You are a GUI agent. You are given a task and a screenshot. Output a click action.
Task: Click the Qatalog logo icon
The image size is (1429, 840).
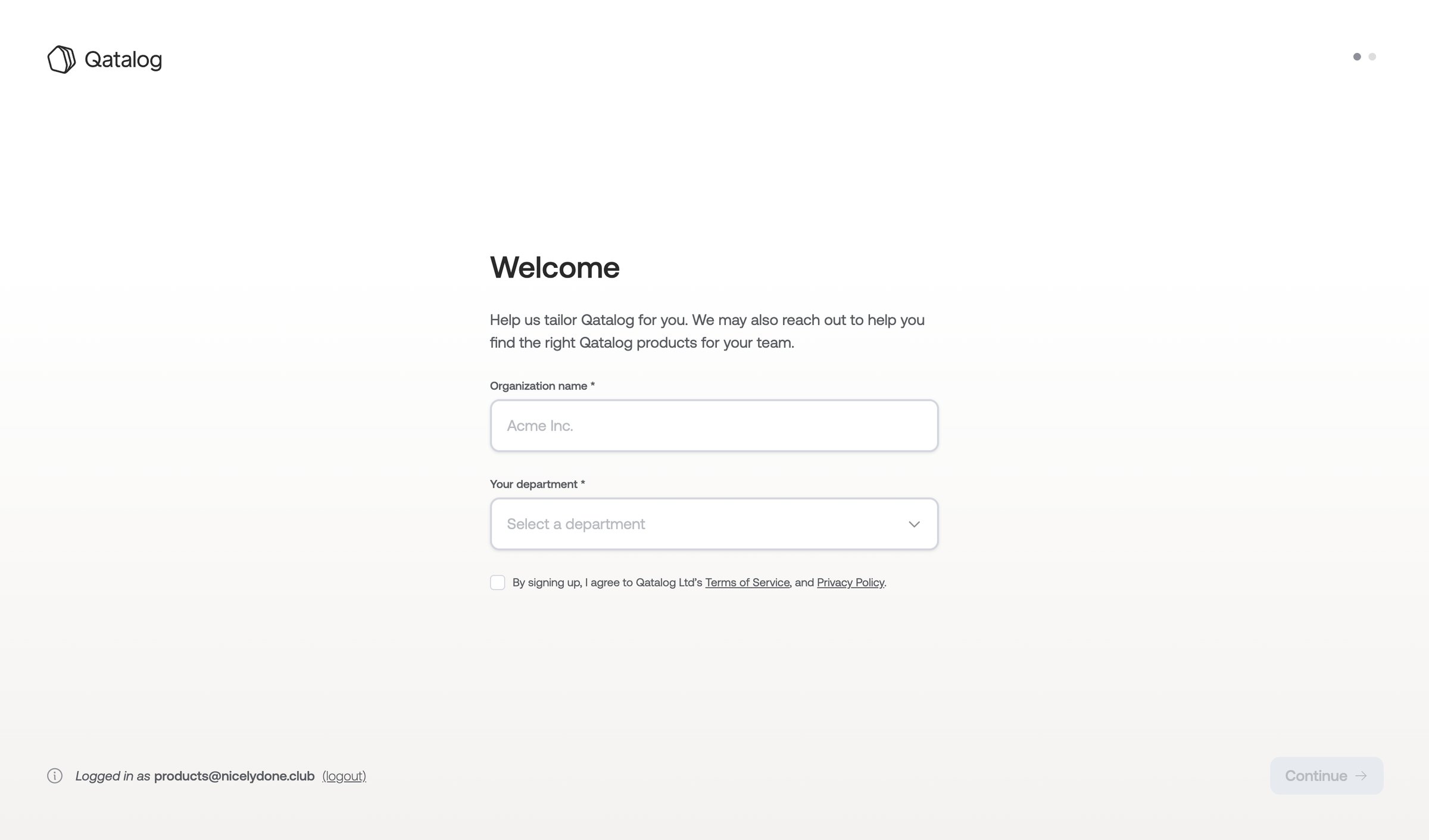coord(61,60)
